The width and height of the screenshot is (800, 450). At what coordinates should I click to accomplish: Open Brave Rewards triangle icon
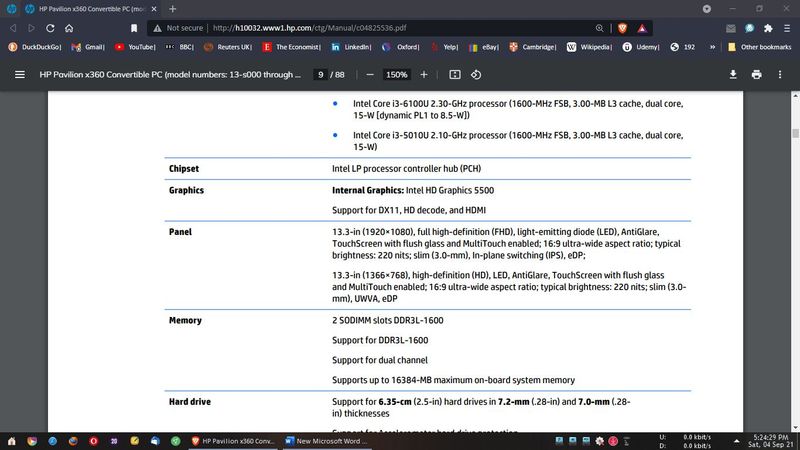tap(642, 28)
